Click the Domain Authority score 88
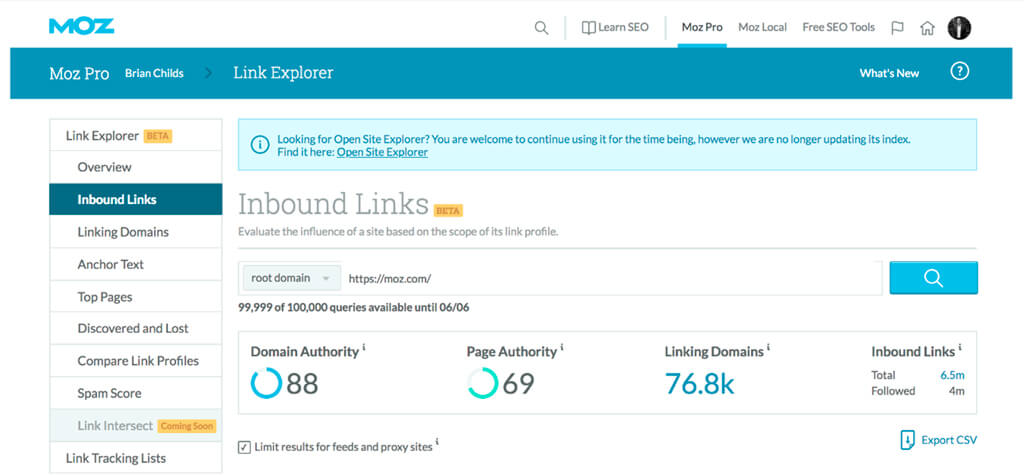This screenshot has width=1024, height=475. coord(302,384)
